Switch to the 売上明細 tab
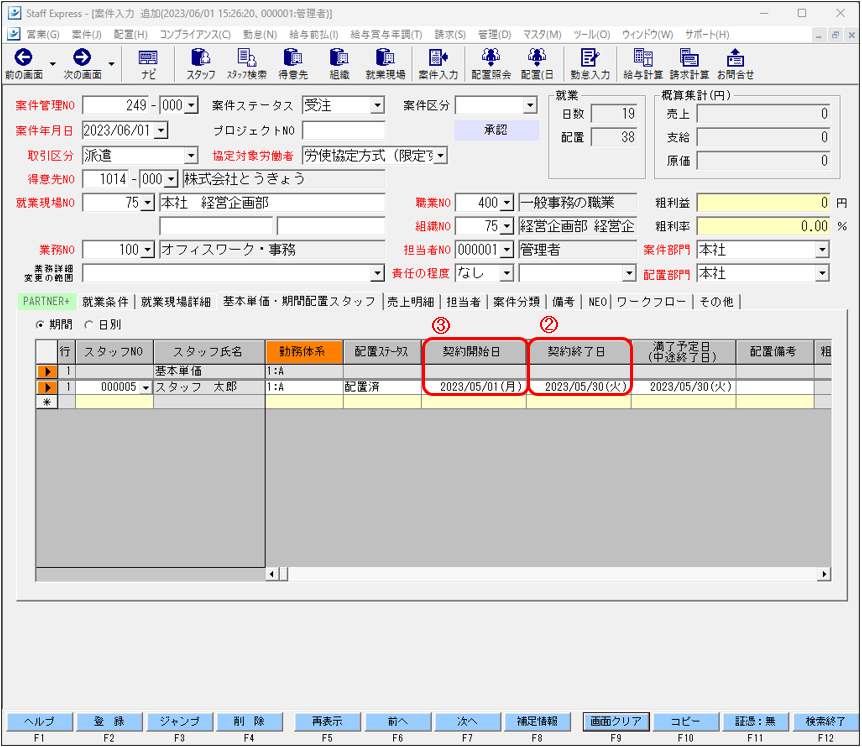The width and height of the screenshot is (862, 747). [x=410, y=302]
